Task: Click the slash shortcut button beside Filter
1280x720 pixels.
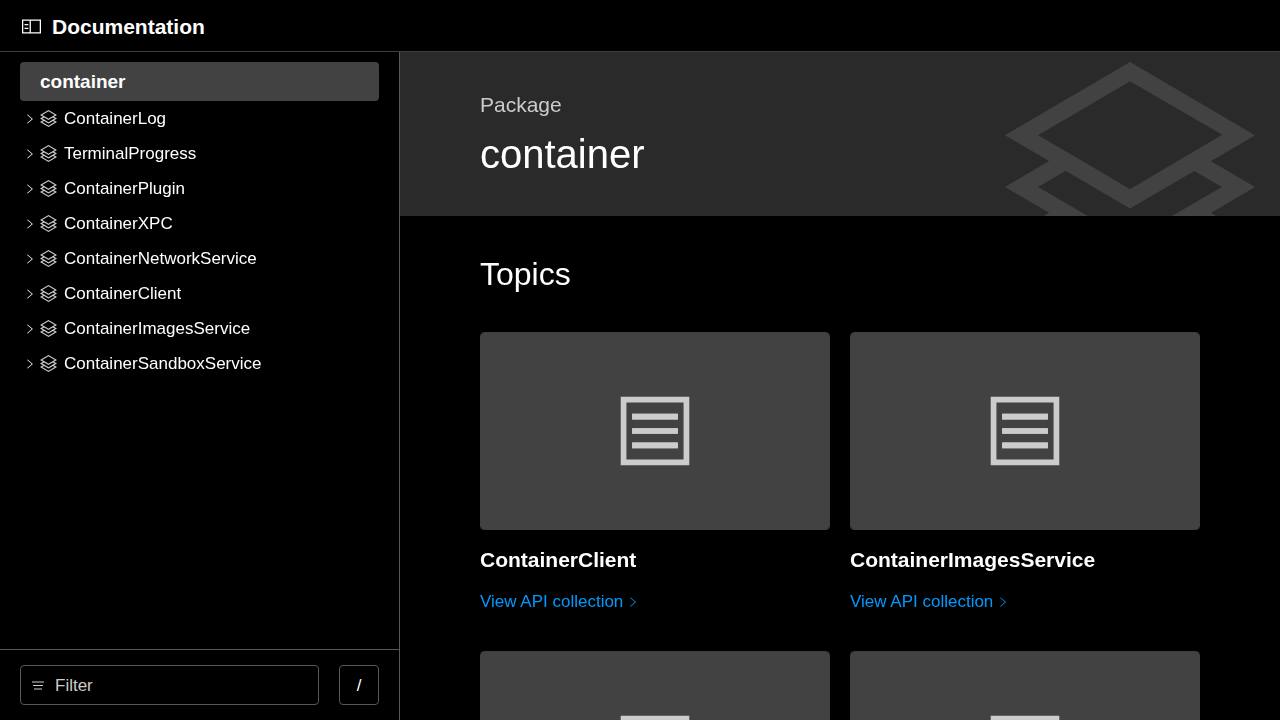Action: coord(359,685)
